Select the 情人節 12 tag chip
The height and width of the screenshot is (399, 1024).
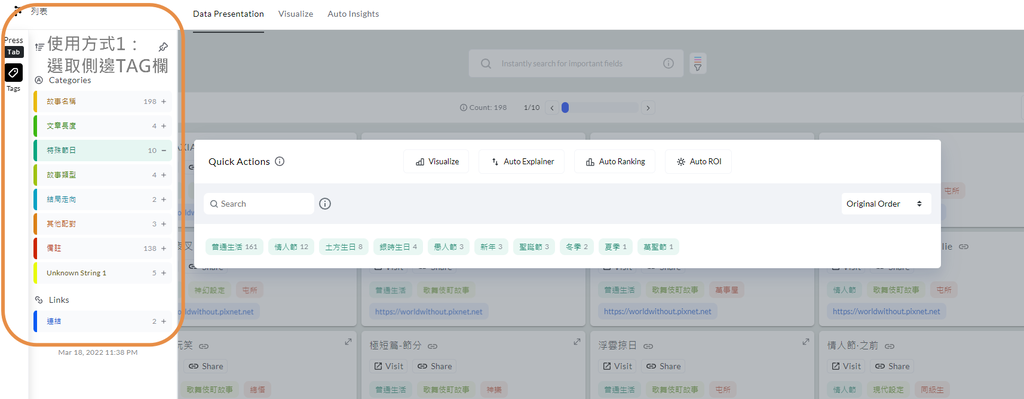click(x=291, y=247)
